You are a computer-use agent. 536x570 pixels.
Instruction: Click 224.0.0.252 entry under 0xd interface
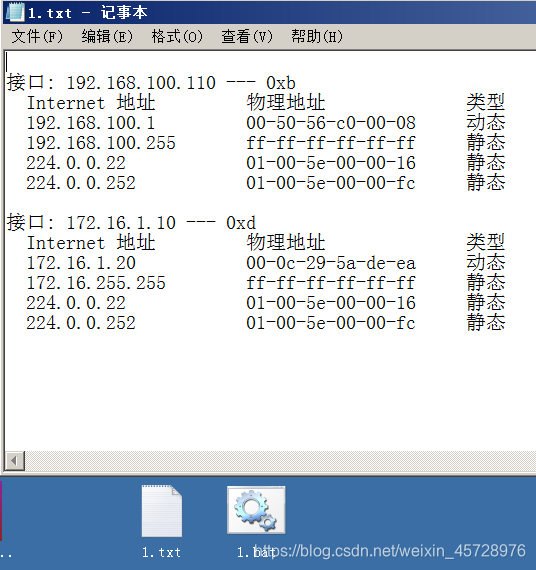pos(81,323)
